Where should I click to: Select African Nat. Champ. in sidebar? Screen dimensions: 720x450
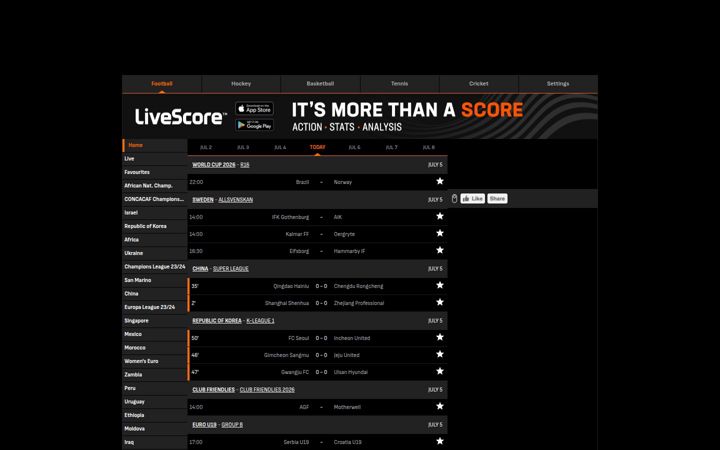tap(155, 186)
